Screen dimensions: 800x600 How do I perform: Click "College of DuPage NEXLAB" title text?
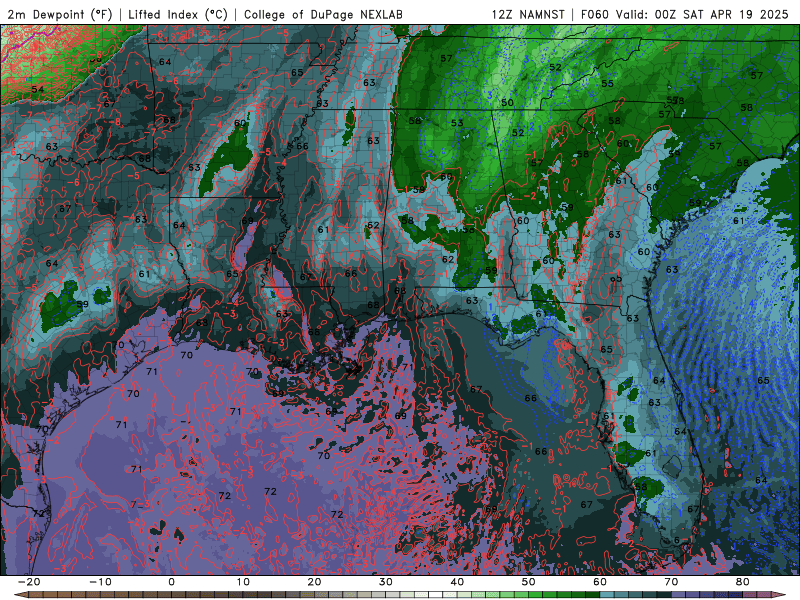[323, 14]
